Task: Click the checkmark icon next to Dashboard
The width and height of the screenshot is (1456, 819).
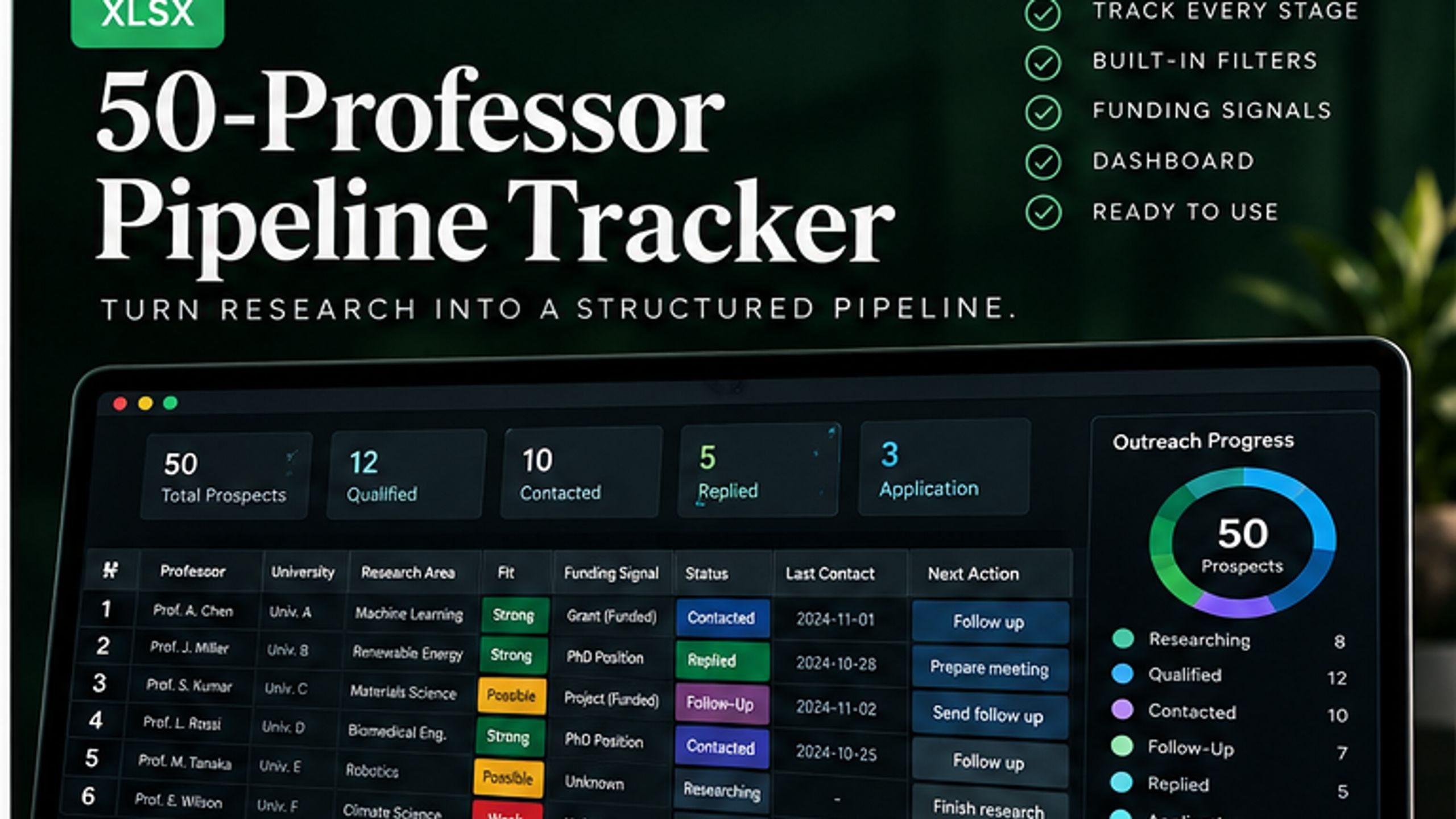Action: [x=1043, y=162]
